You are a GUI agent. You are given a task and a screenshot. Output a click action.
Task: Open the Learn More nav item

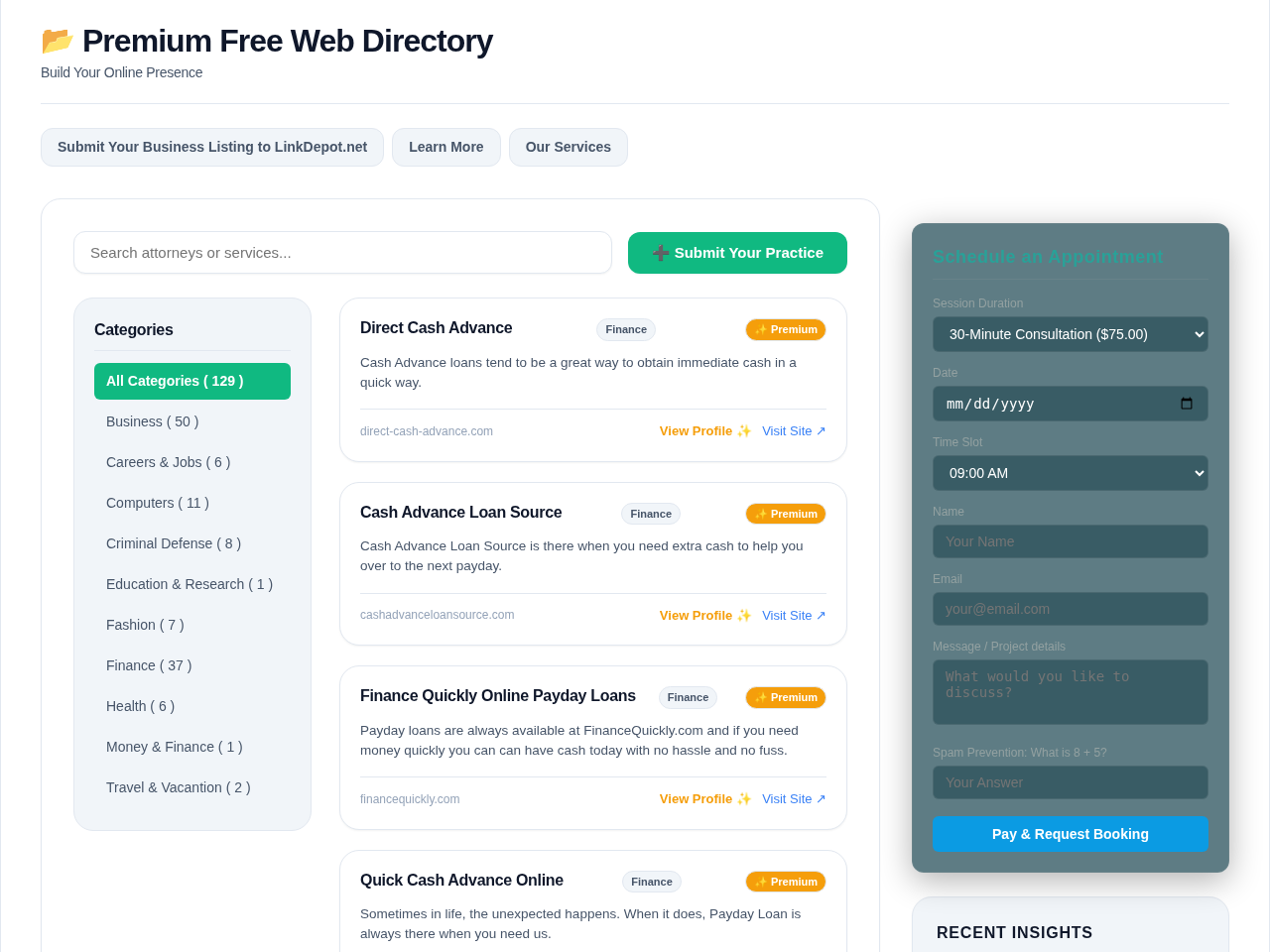point(446,147)
